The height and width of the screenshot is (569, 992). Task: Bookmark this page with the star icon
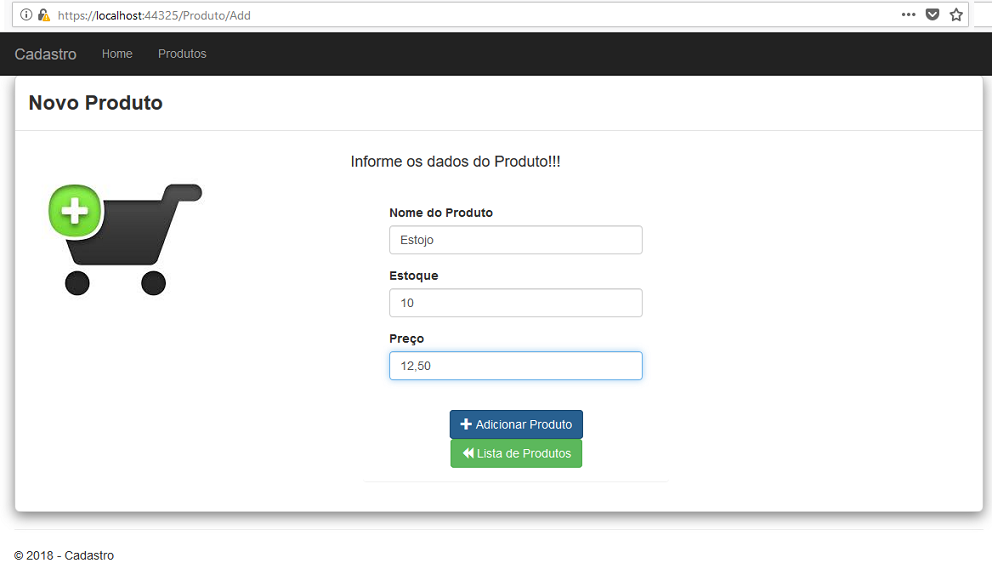(956, 15)
